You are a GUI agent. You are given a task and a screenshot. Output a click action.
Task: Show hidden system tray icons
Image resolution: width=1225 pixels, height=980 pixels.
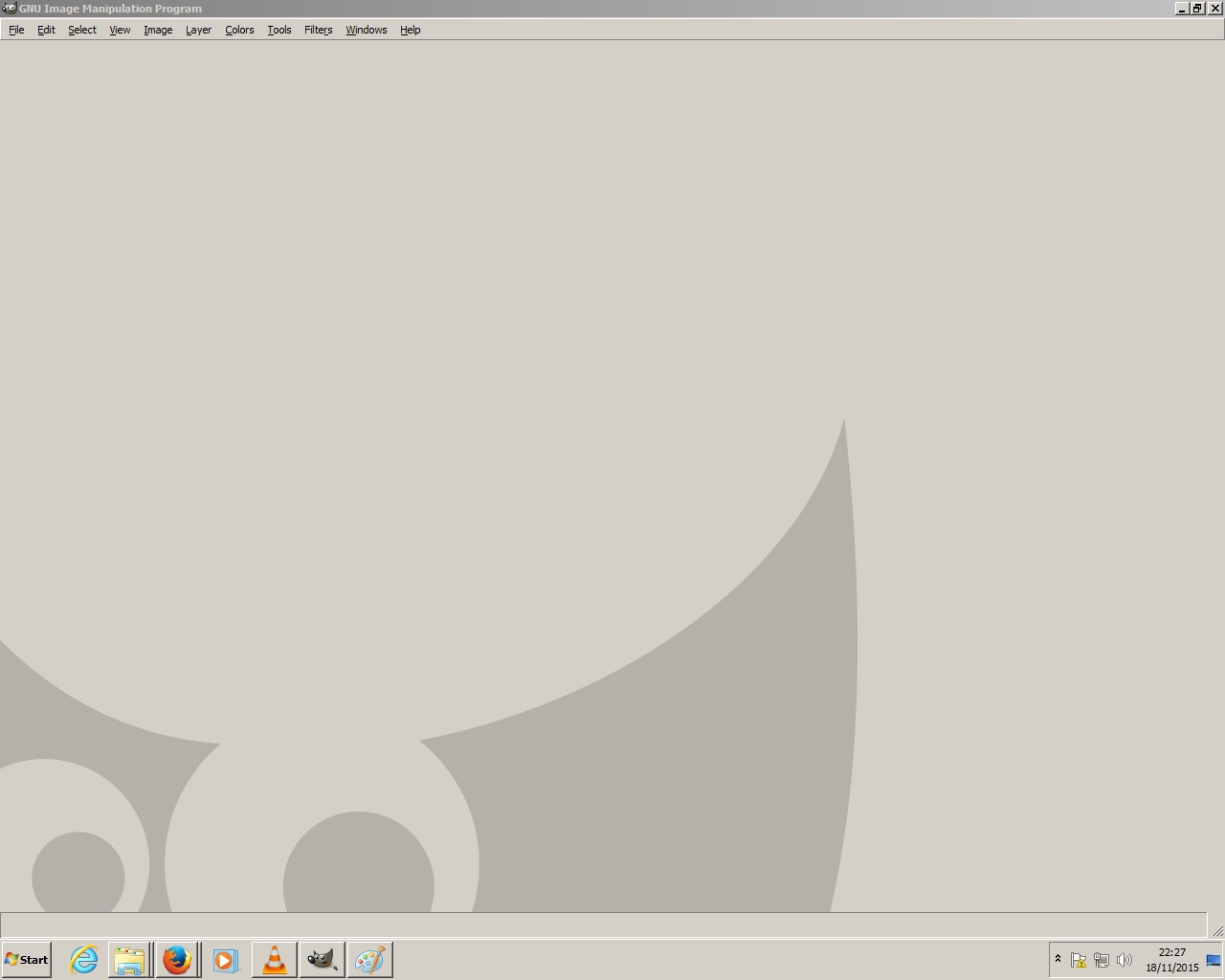[x=1058, y=959]
